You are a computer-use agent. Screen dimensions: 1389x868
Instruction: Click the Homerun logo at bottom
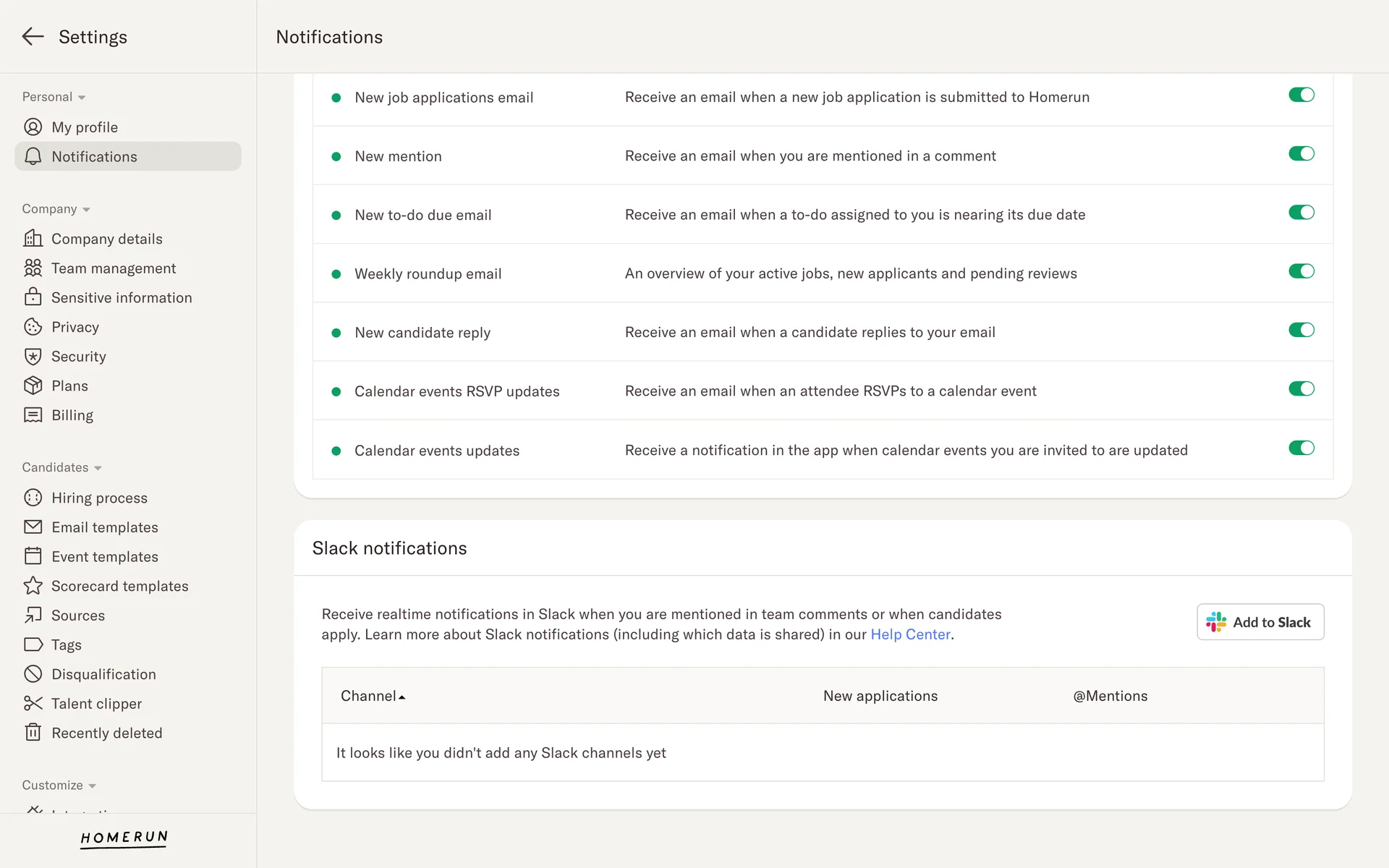pos(124,838)
